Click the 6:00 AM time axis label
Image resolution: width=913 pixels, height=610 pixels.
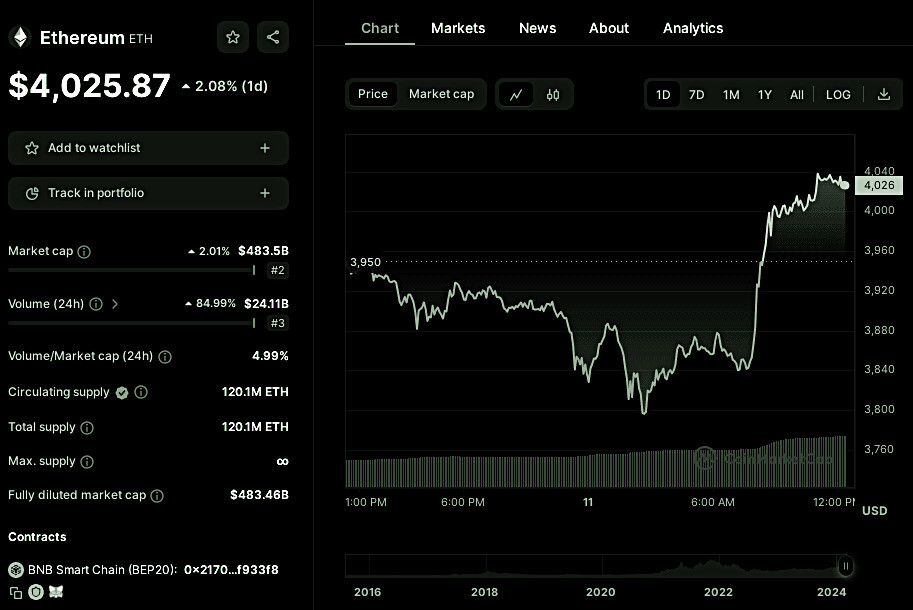coord(713,502)
